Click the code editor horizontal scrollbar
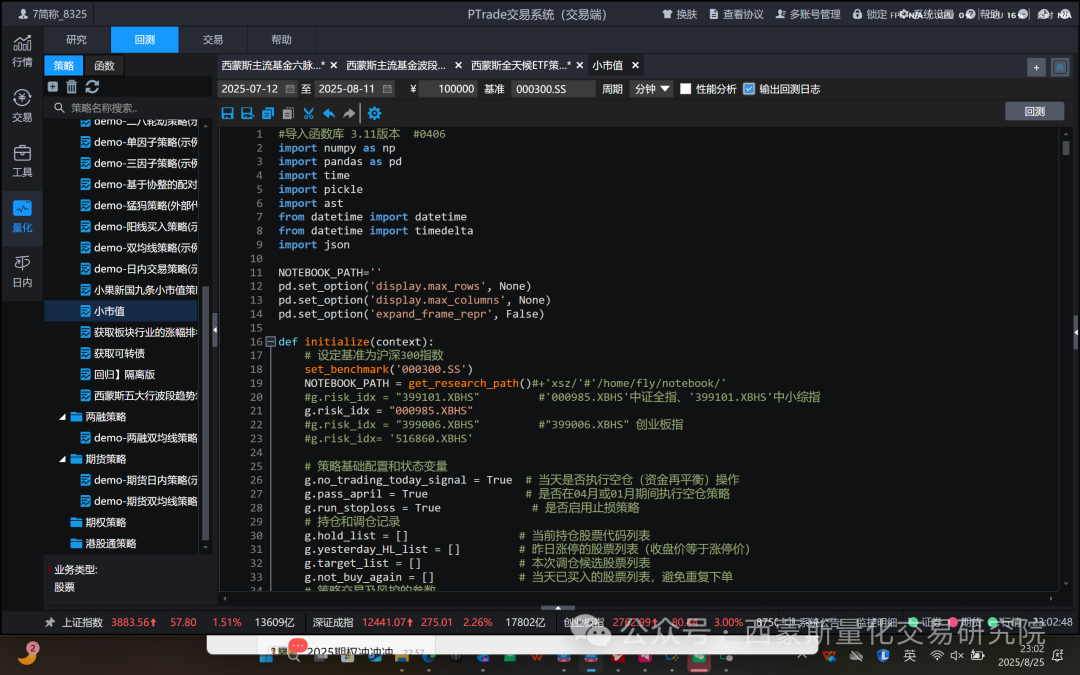Image resolution: width=1080 pixels, height=675 pixels. click(x=637, y=599)
